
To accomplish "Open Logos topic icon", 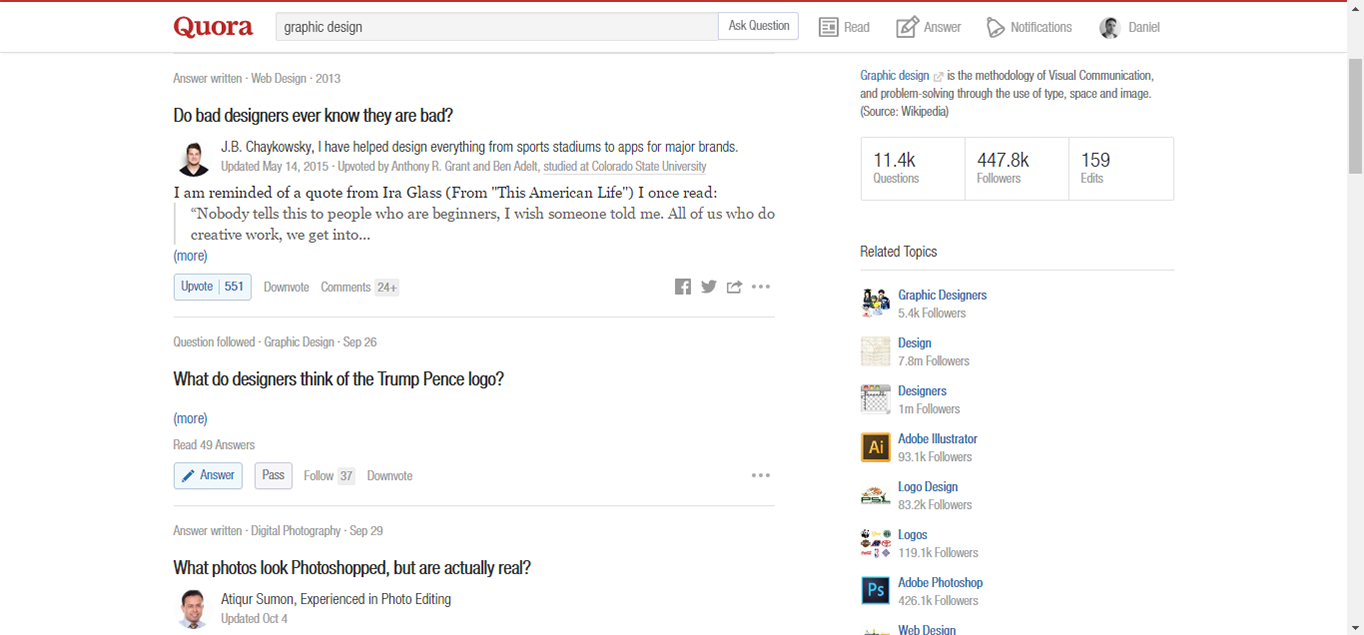I will (876, 543).
